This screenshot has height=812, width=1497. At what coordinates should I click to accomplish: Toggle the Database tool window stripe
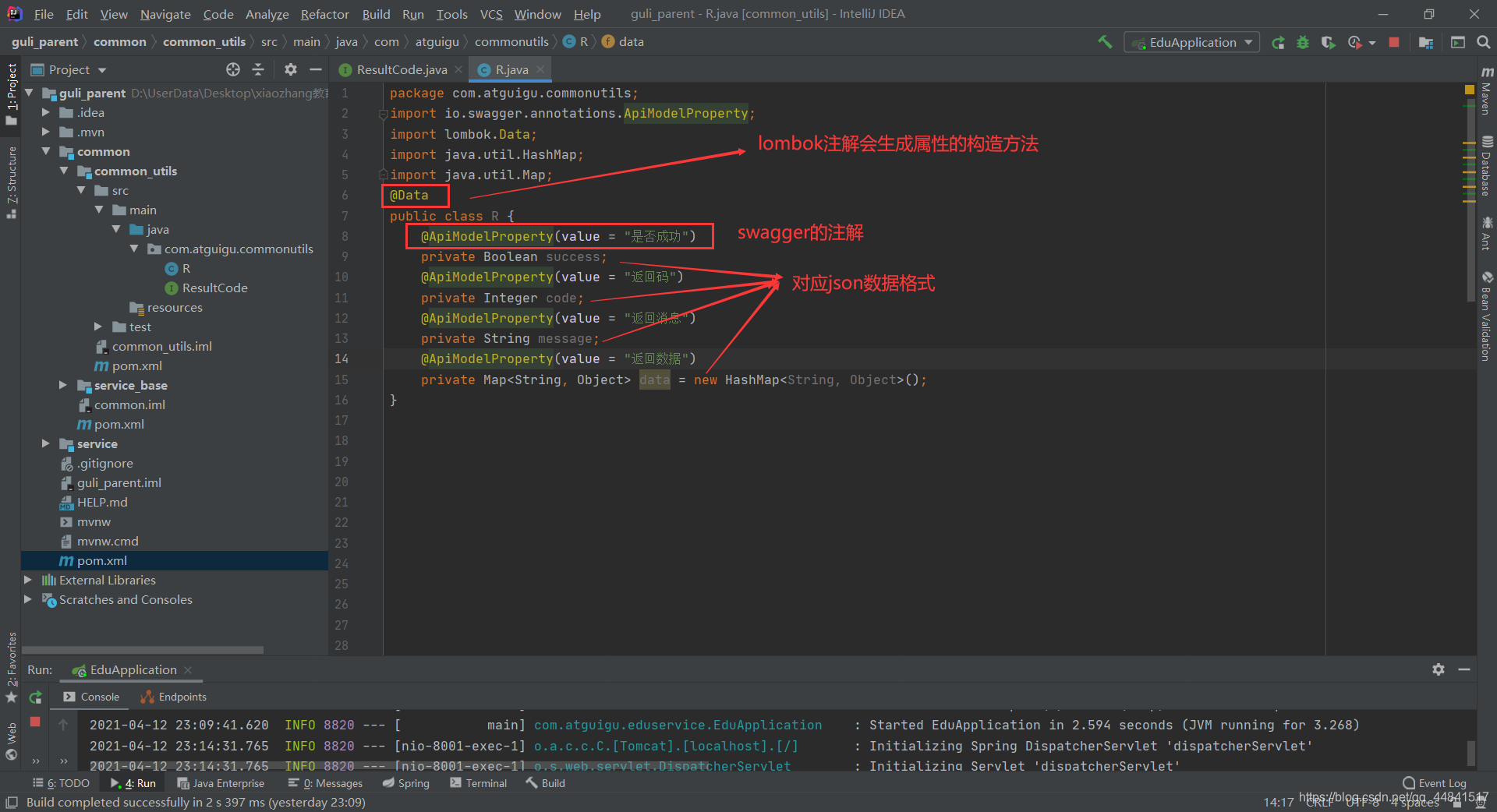point(1487,166)
